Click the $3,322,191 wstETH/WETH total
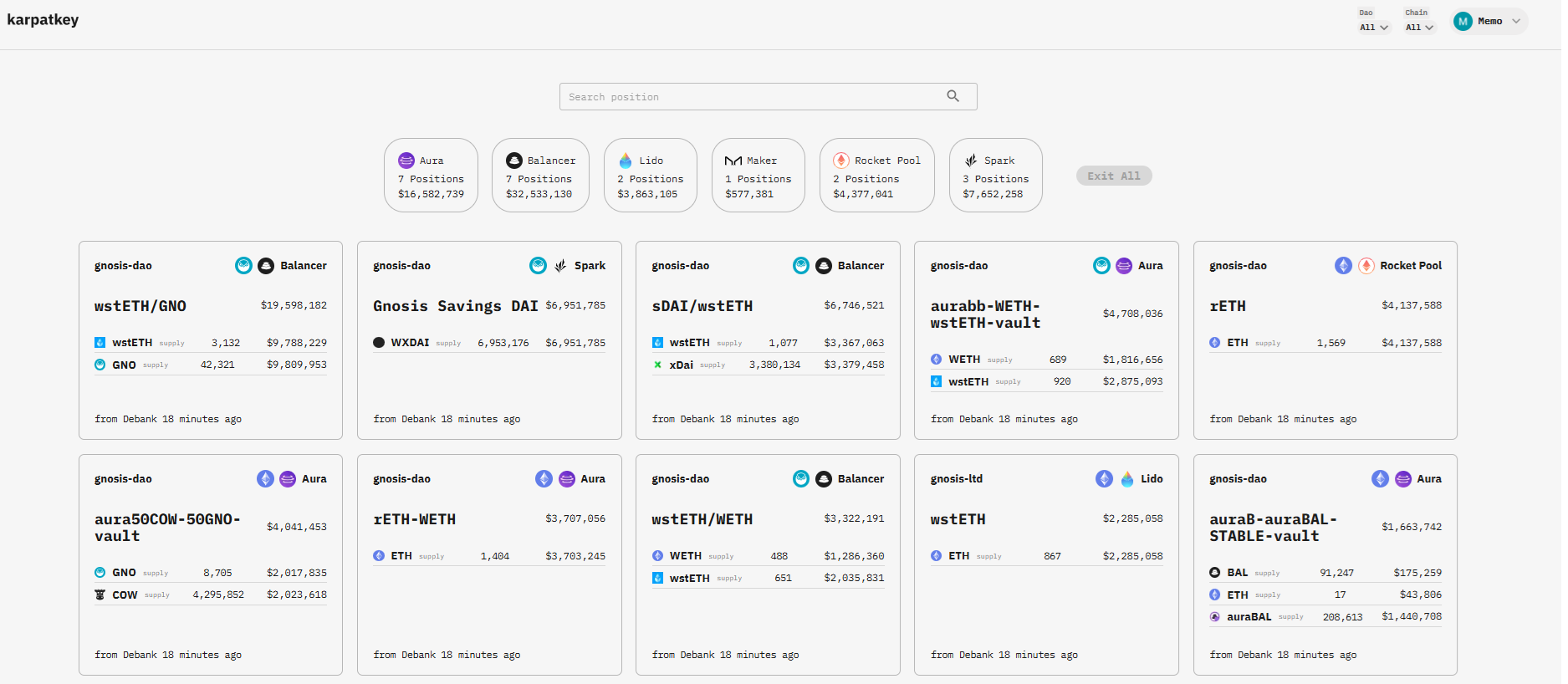1568x684 pixels. coord(854,518)
